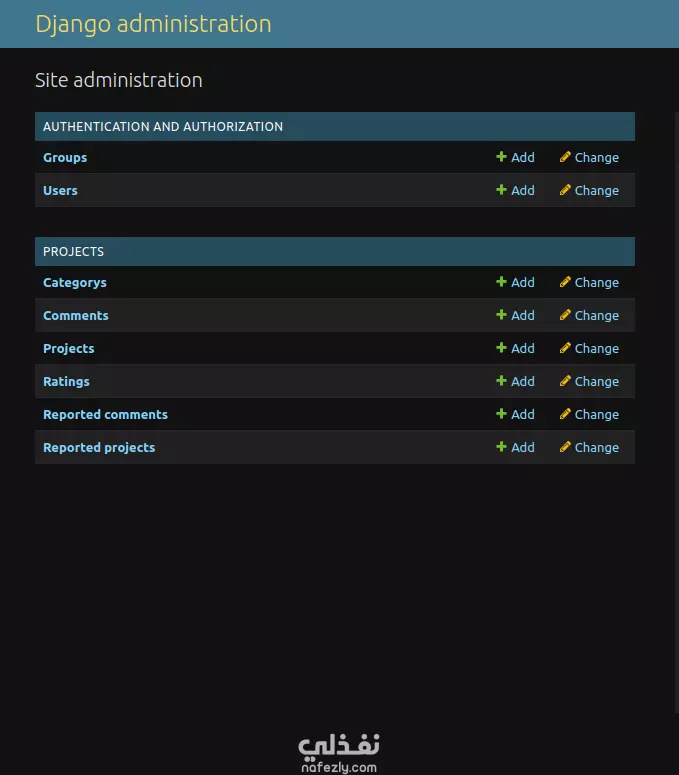Click the Change text link for Ratings

coord(596,382)
